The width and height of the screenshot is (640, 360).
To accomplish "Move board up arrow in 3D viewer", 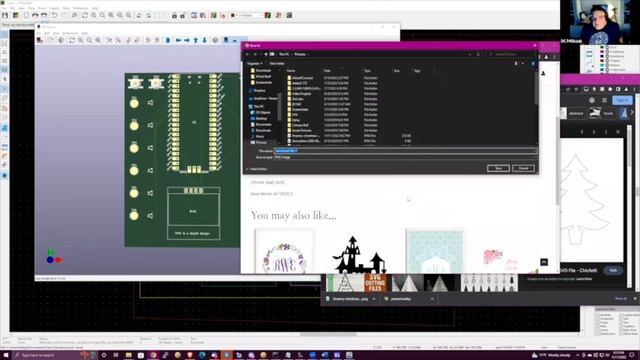I will pos(196,40).
